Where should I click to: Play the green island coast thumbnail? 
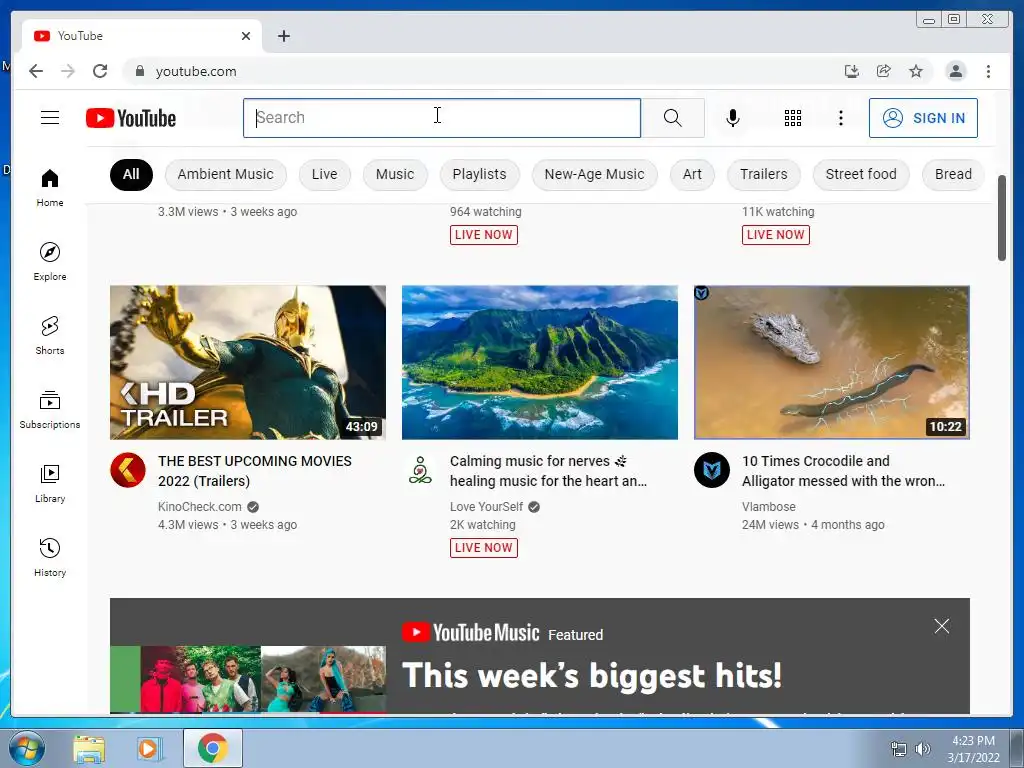tap(539, 362)
